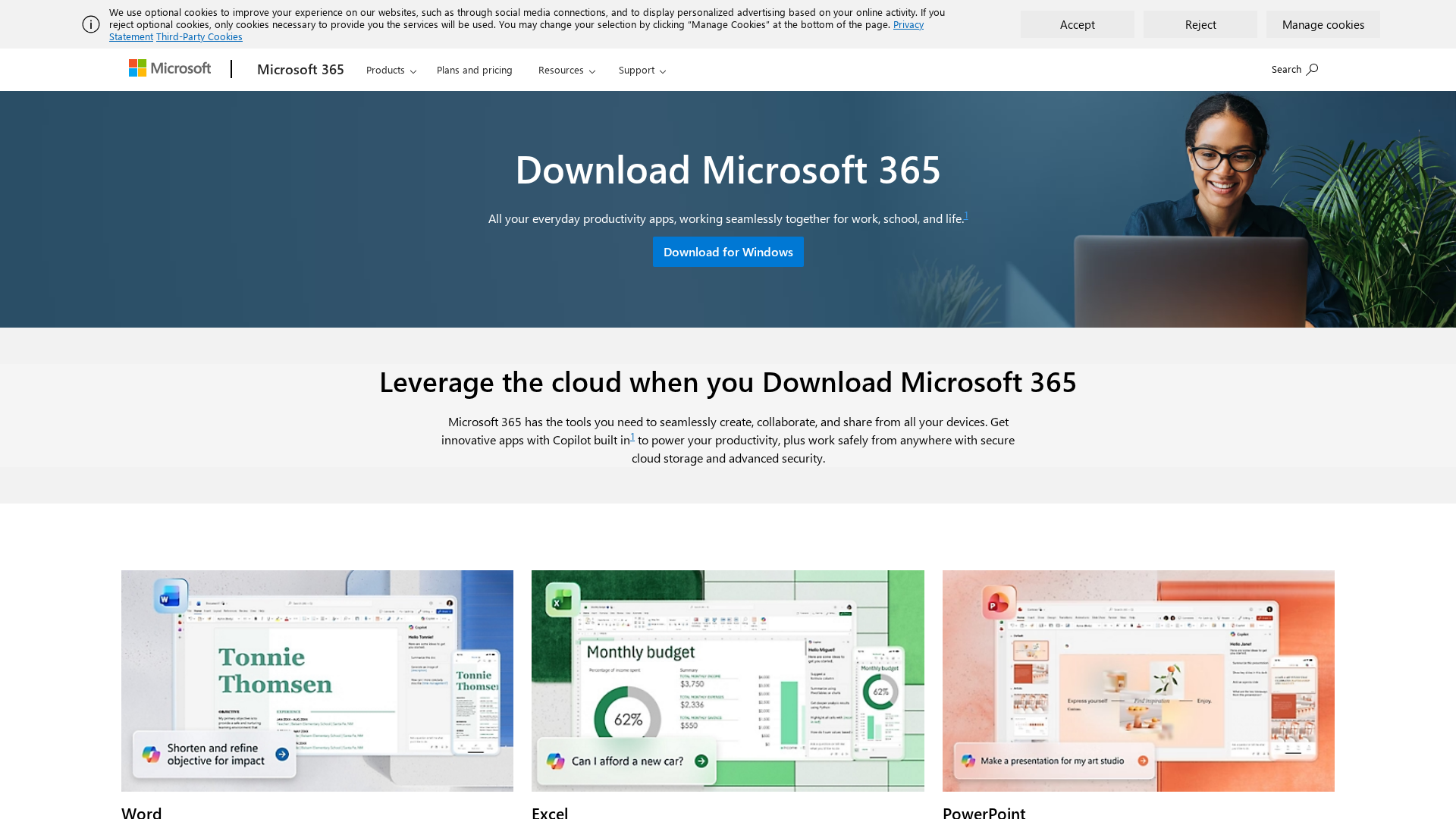Screen dimensions: 1456x819
Task: Expand the Resources dropdown menu
Action: pyautogui.click(x=566, y=70)
